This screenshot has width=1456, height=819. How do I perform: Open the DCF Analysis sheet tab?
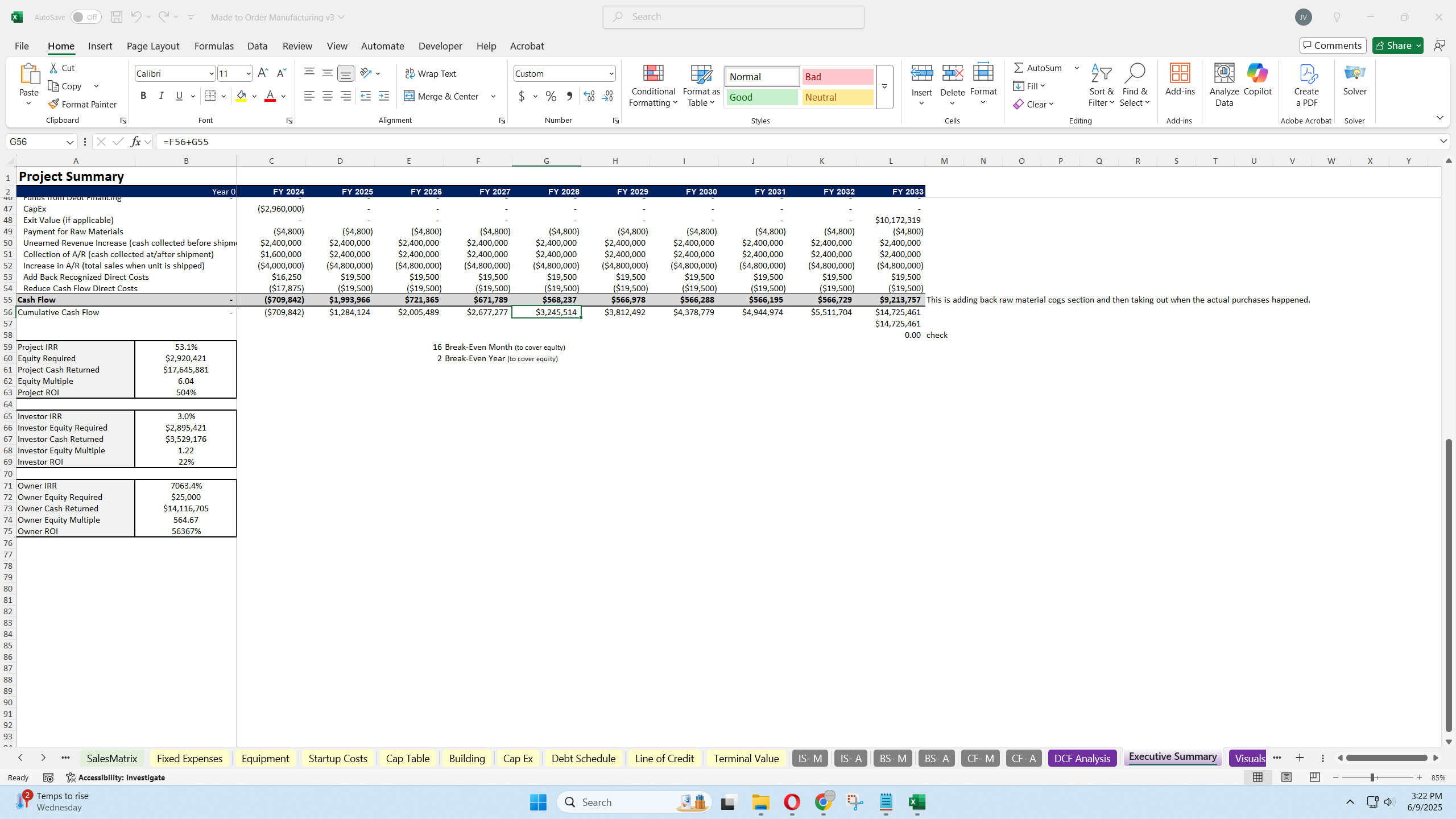(x=1081, y=758)
